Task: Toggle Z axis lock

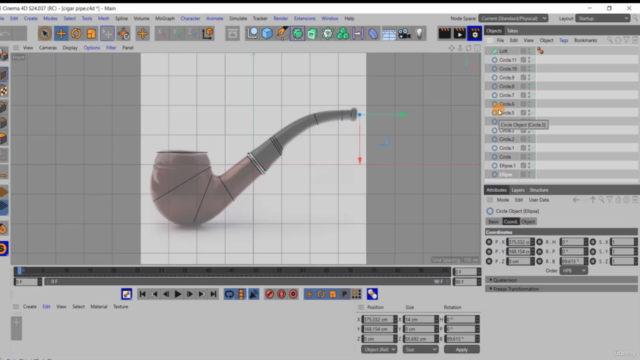Action: 191,33
